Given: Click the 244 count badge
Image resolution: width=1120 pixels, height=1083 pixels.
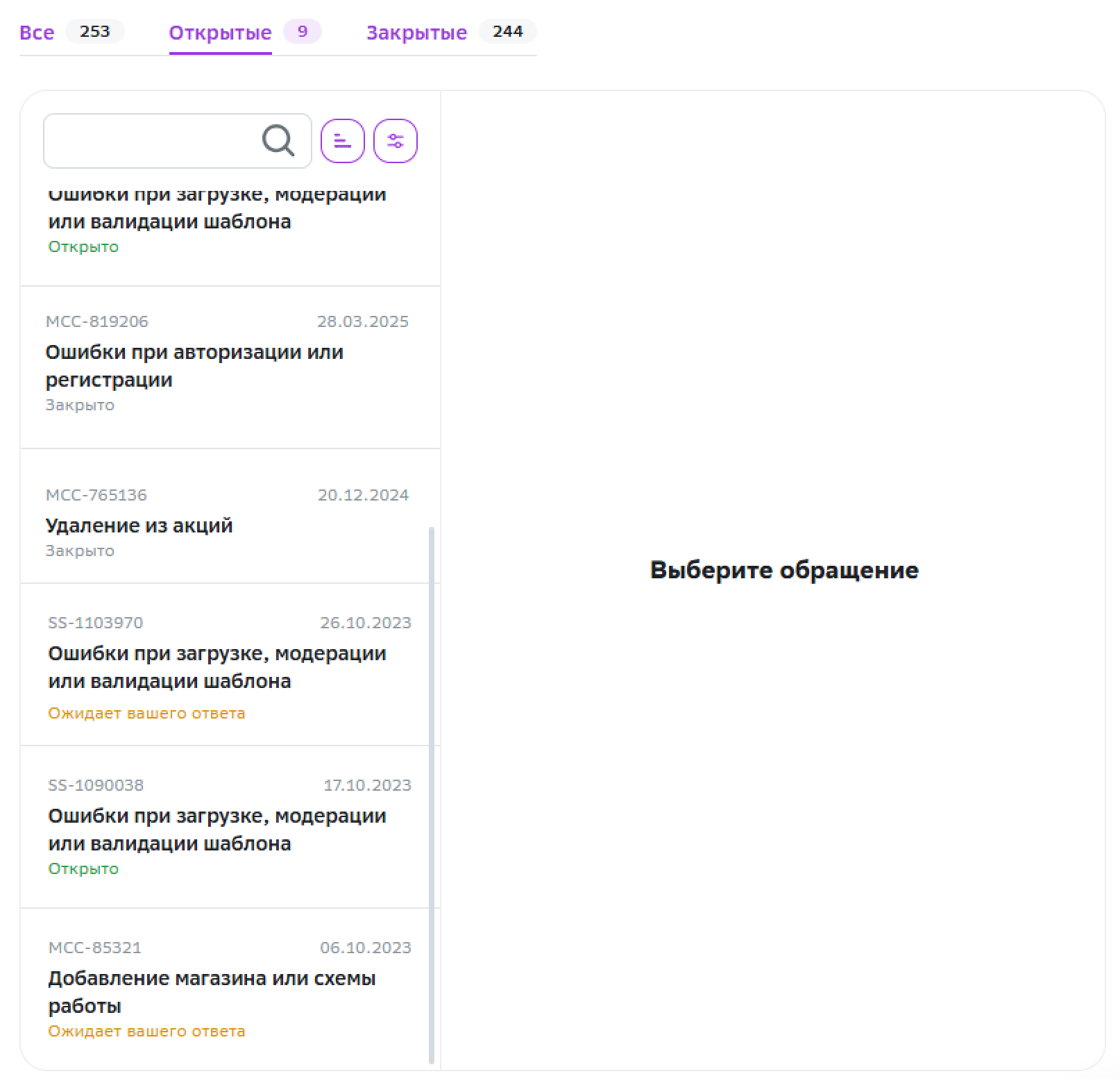Looking at the screenshot, I should point(507,31).
